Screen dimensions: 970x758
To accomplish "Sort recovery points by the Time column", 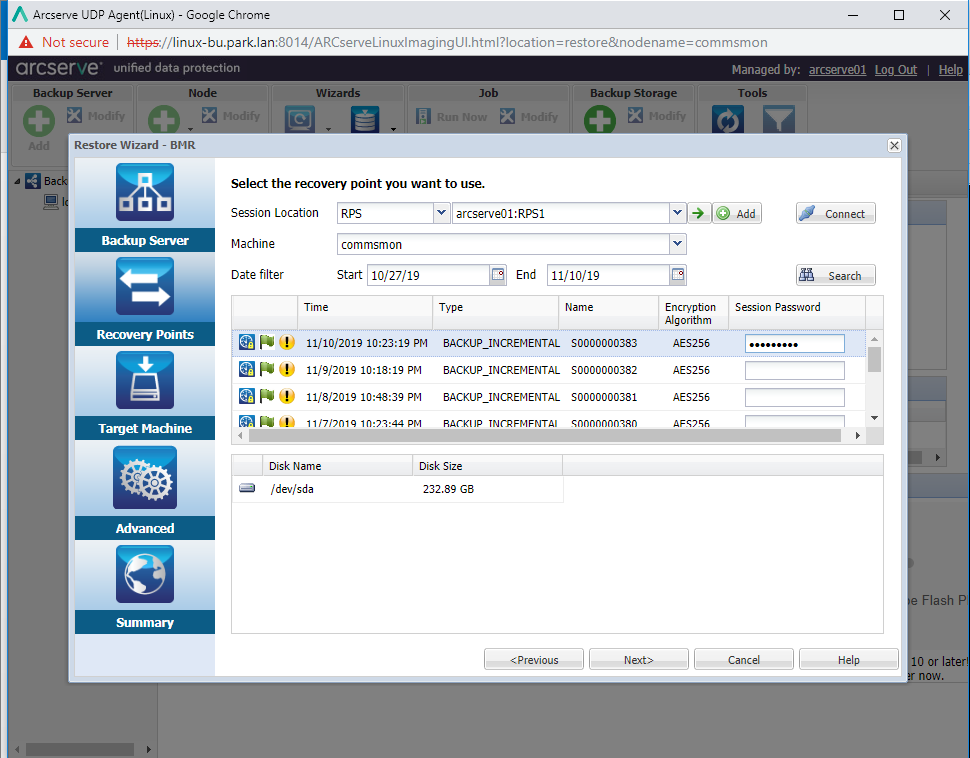I will tap(365, 312).
